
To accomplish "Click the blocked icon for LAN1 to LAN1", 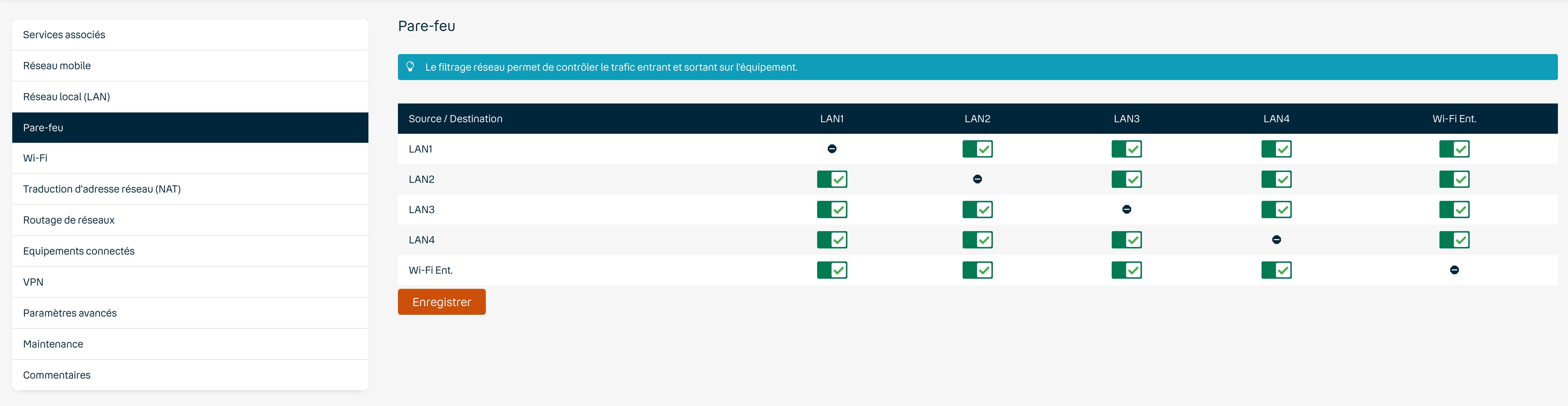I will pyautogui.click(x=832, y=149).
